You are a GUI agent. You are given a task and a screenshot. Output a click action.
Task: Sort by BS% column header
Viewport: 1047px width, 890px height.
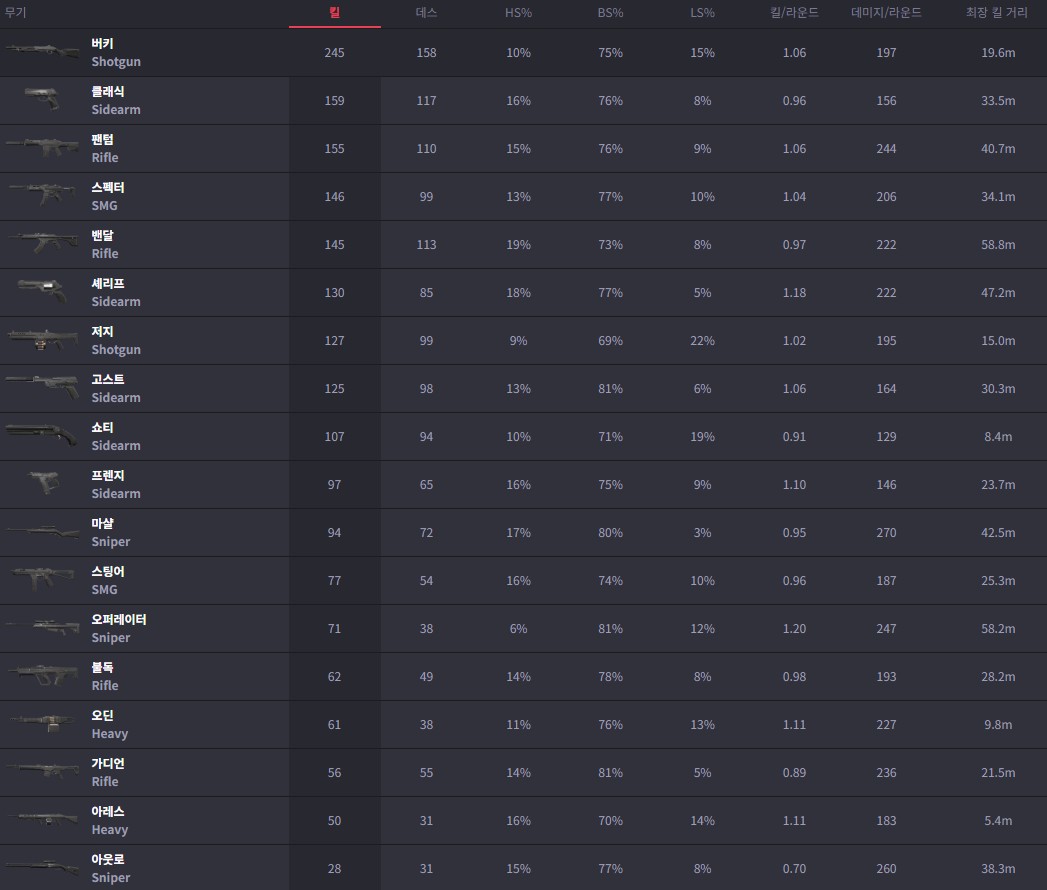pyautogui.click(x=610, y=13)
